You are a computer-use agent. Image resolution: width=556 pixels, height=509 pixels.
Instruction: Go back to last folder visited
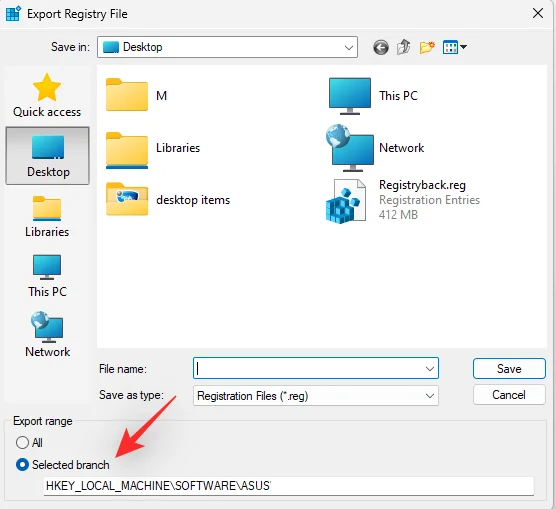pos(381,47)
